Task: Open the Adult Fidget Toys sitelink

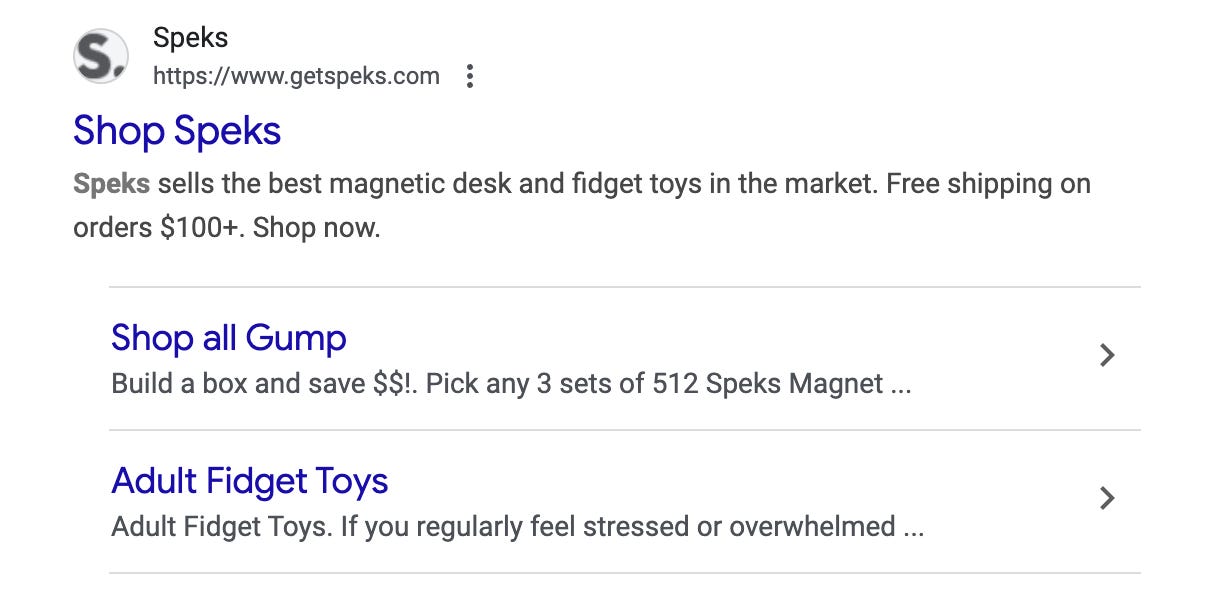Action: [x=249, y=481]
